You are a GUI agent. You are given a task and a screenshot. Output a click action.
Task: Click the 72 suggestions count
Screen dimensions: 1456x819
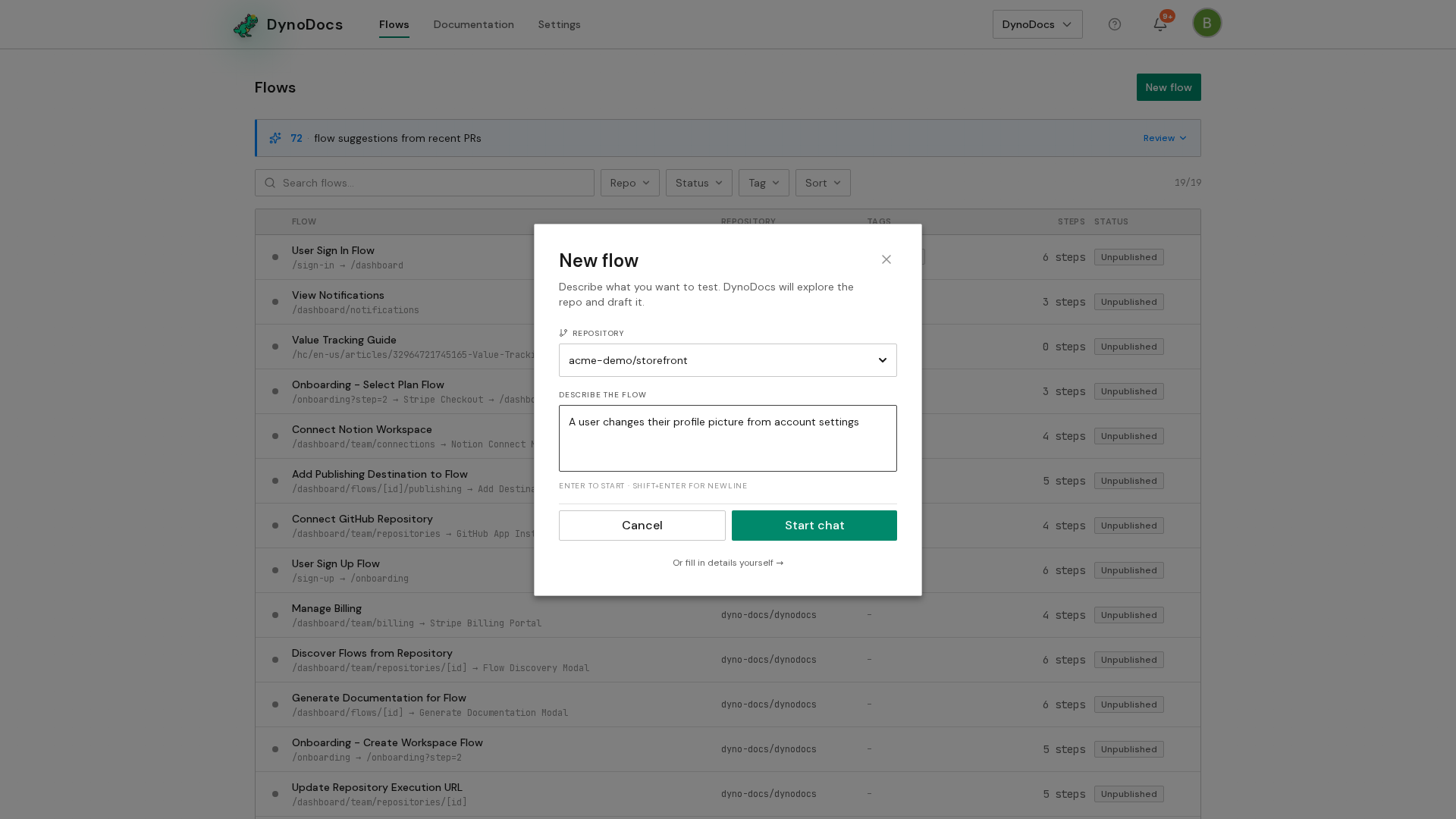pyautogui.click(x=297, y=138)
